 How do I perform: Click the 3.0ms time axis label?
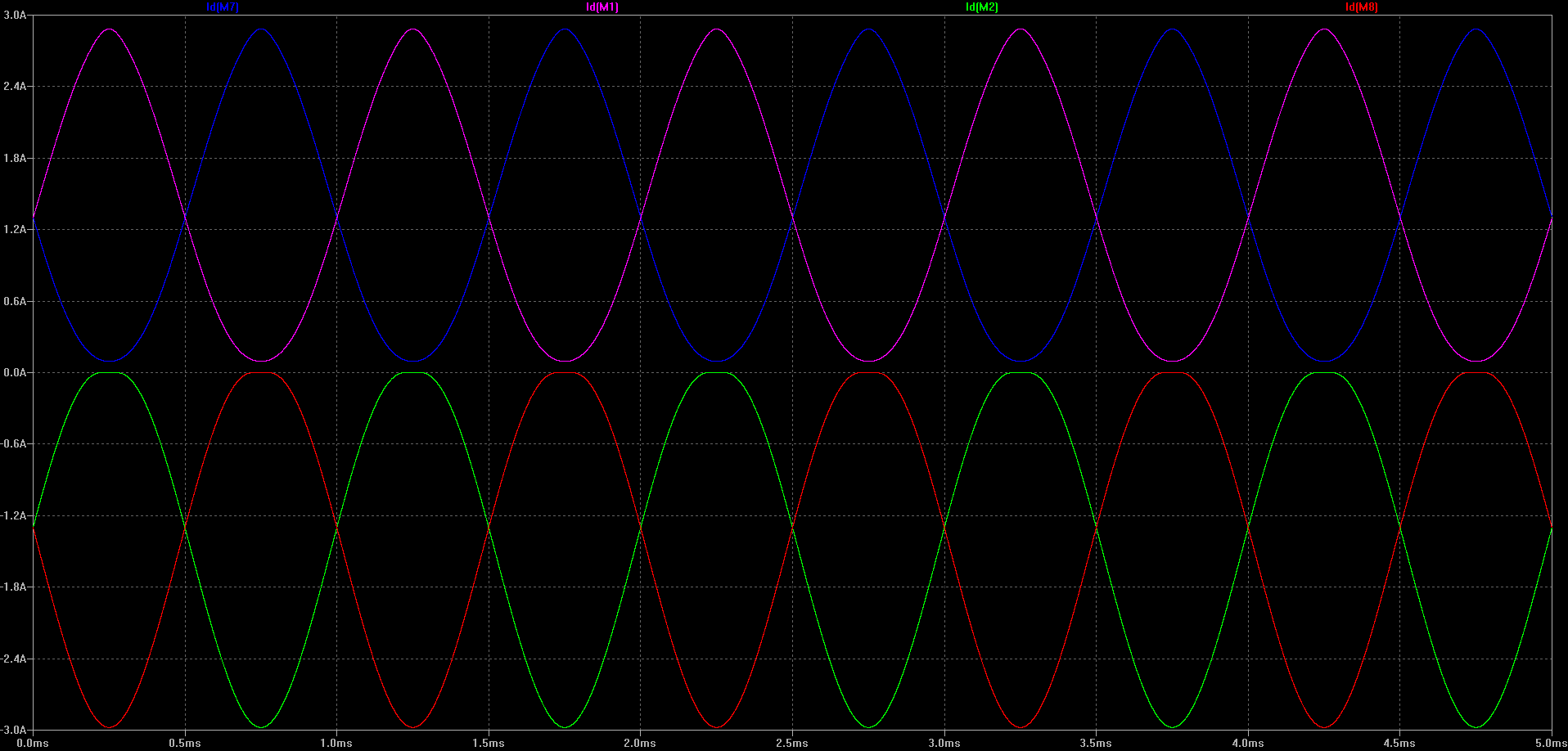[944, 744]
